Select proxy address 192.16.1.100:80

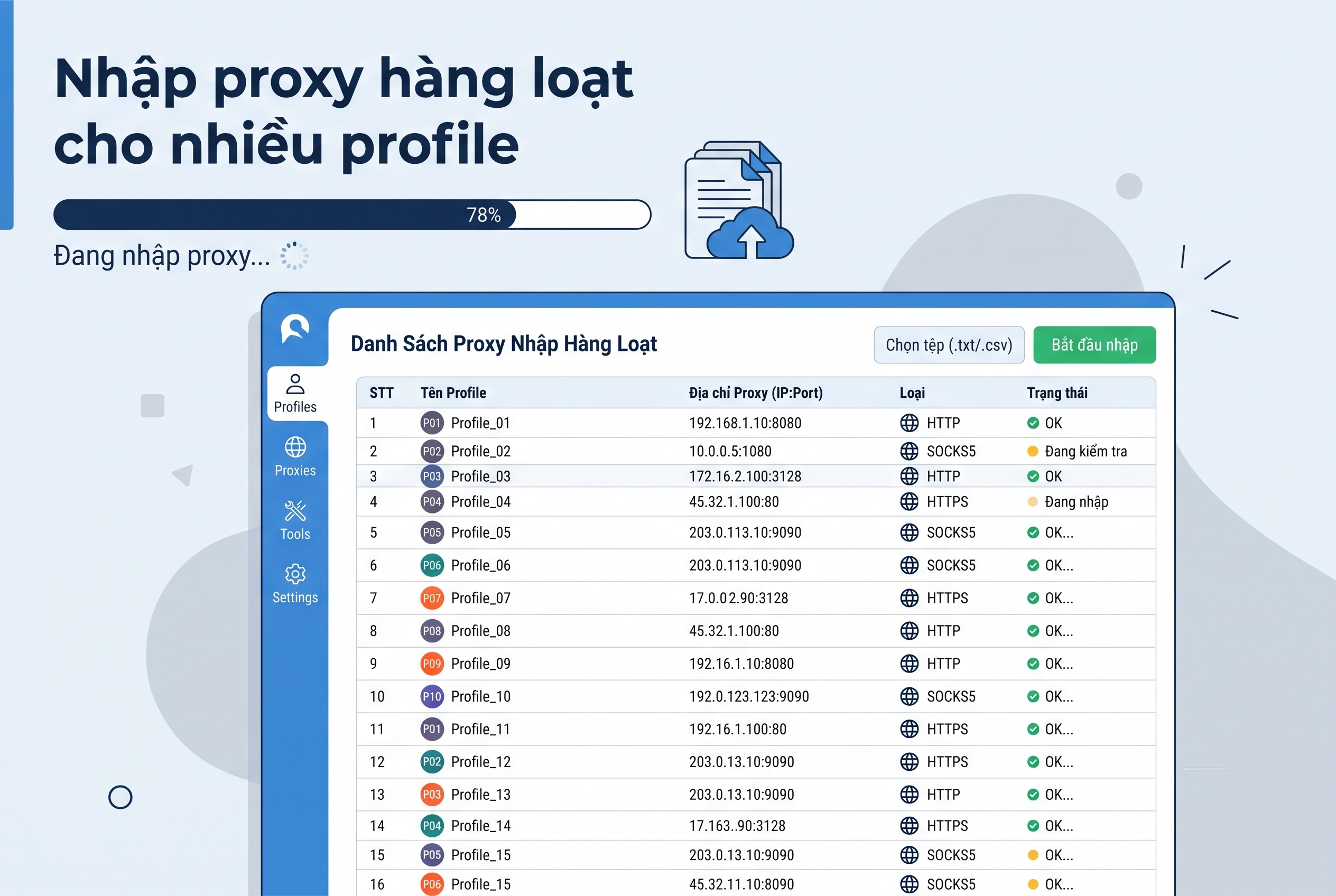click(x=737, y=729)
